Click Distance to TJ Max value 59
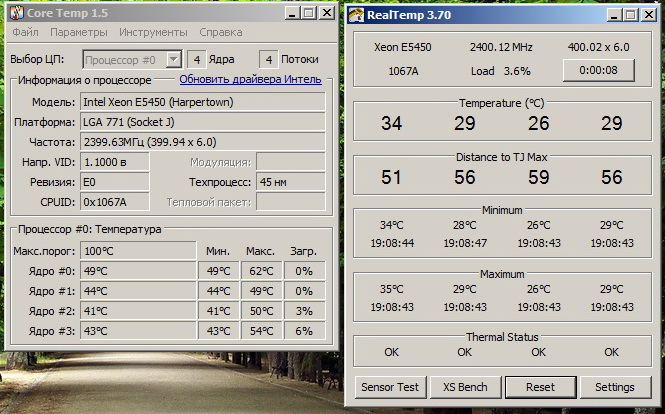The width and height of the screenshot is (665, 414). point(539,177)
